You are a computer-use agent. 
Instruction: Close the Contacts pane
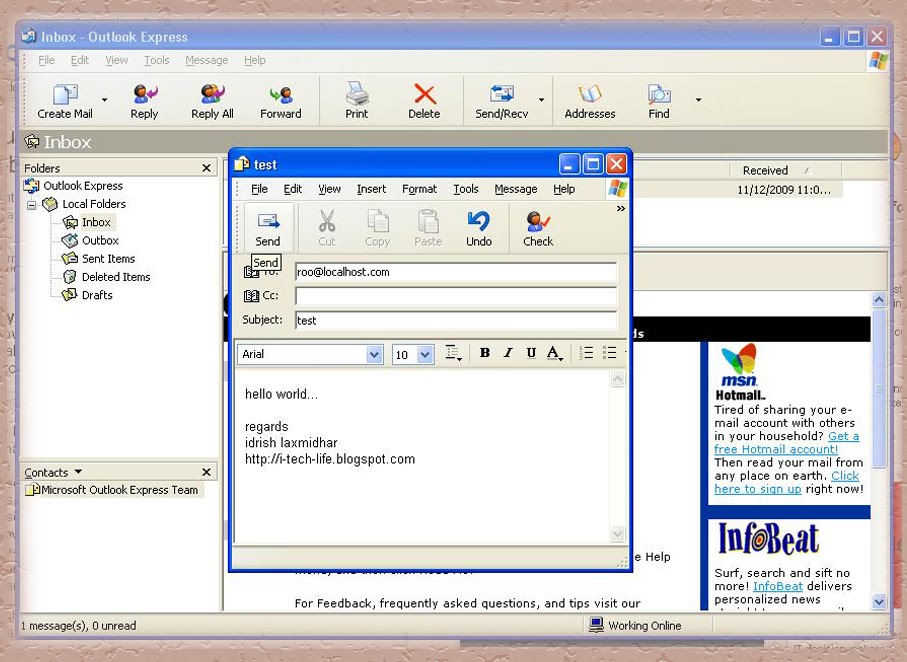tap(207, 472)
